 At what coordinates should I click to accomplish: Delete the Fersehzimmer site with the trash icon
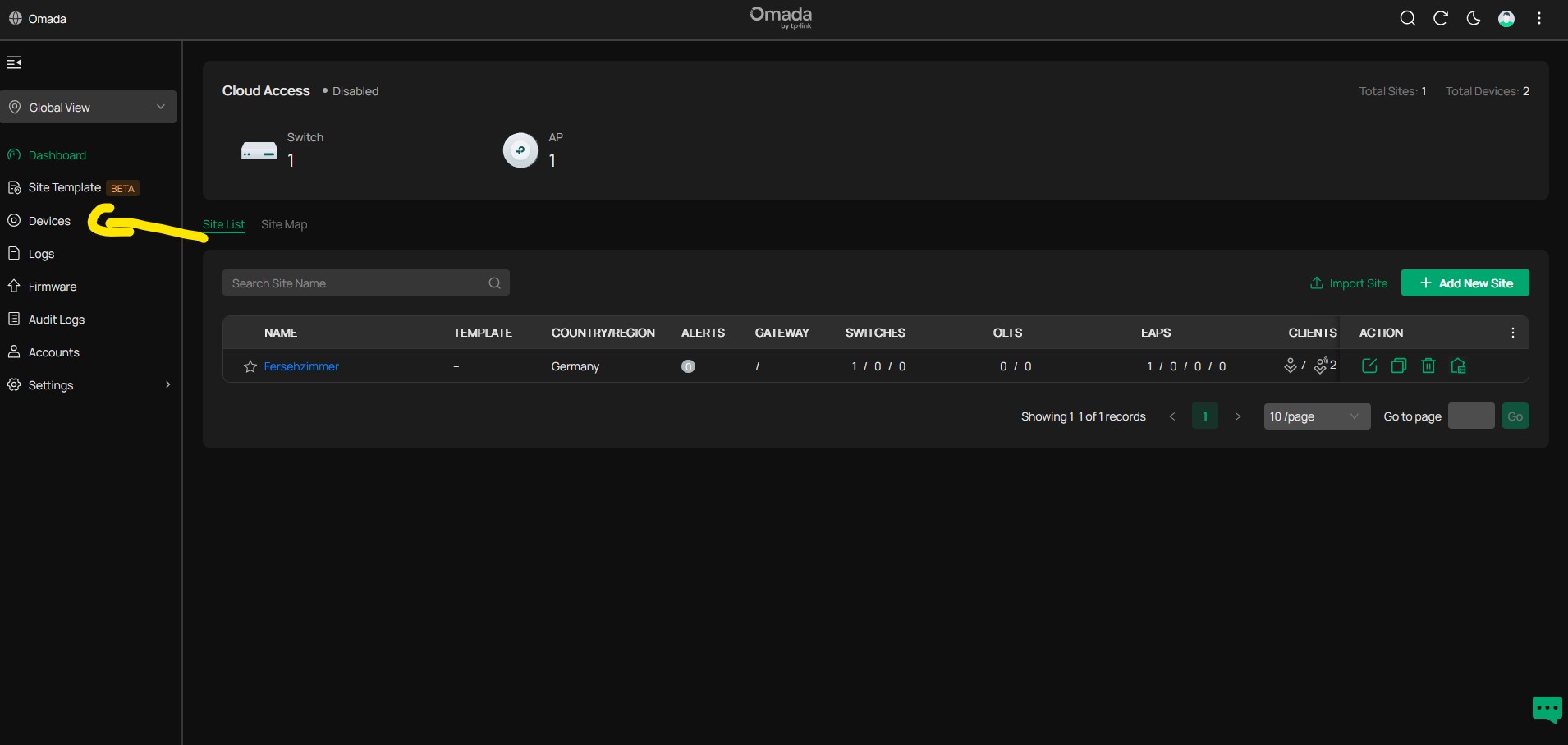tap(1428, 366)
